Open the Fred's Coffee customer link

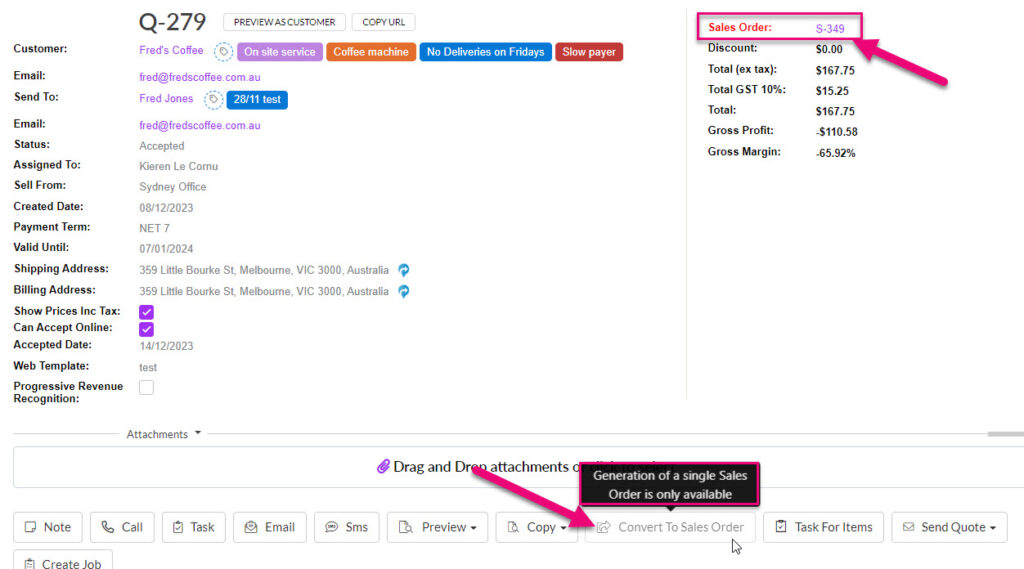click(x=171, y=50)
